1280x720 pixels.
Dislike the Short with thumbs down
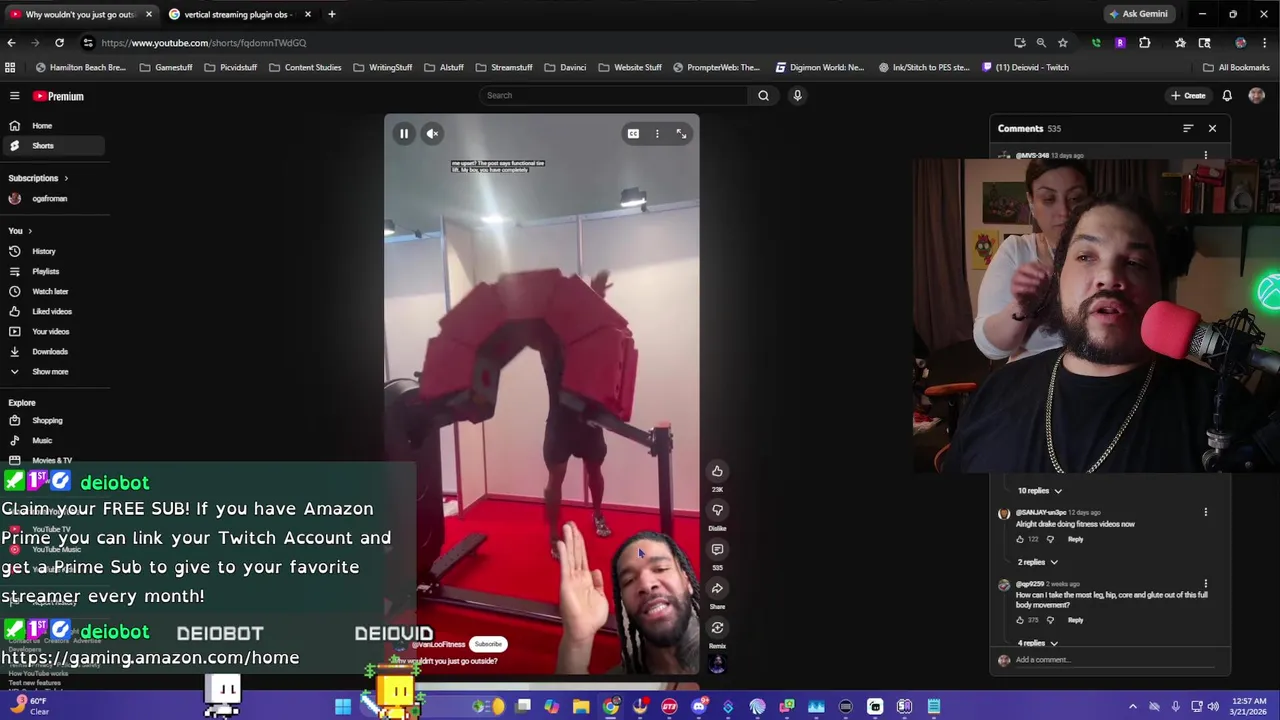tap(717, 510)
